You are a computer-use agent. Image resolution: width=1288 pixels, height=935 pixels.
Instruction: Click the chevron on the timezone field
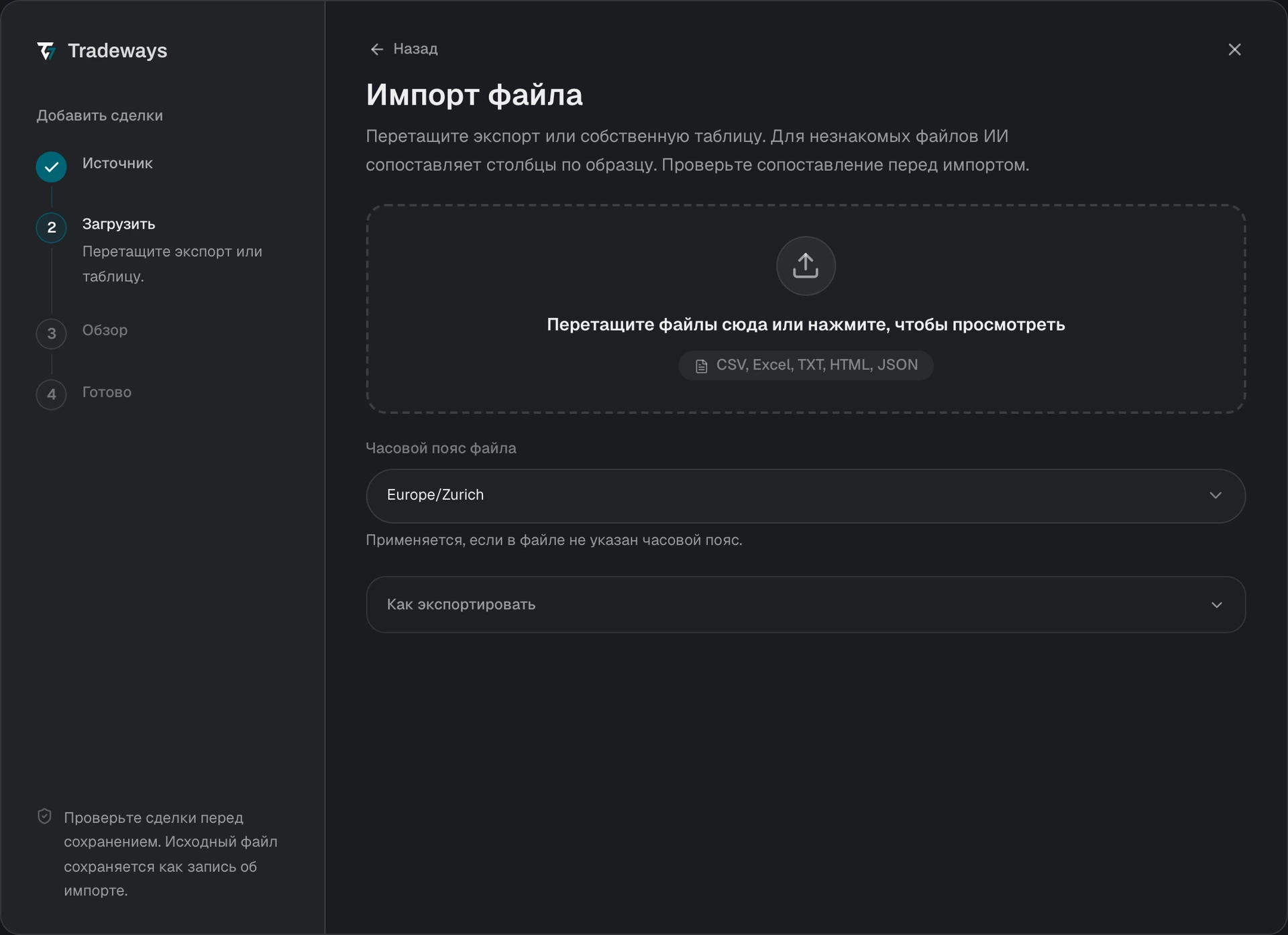point(1216,496)
